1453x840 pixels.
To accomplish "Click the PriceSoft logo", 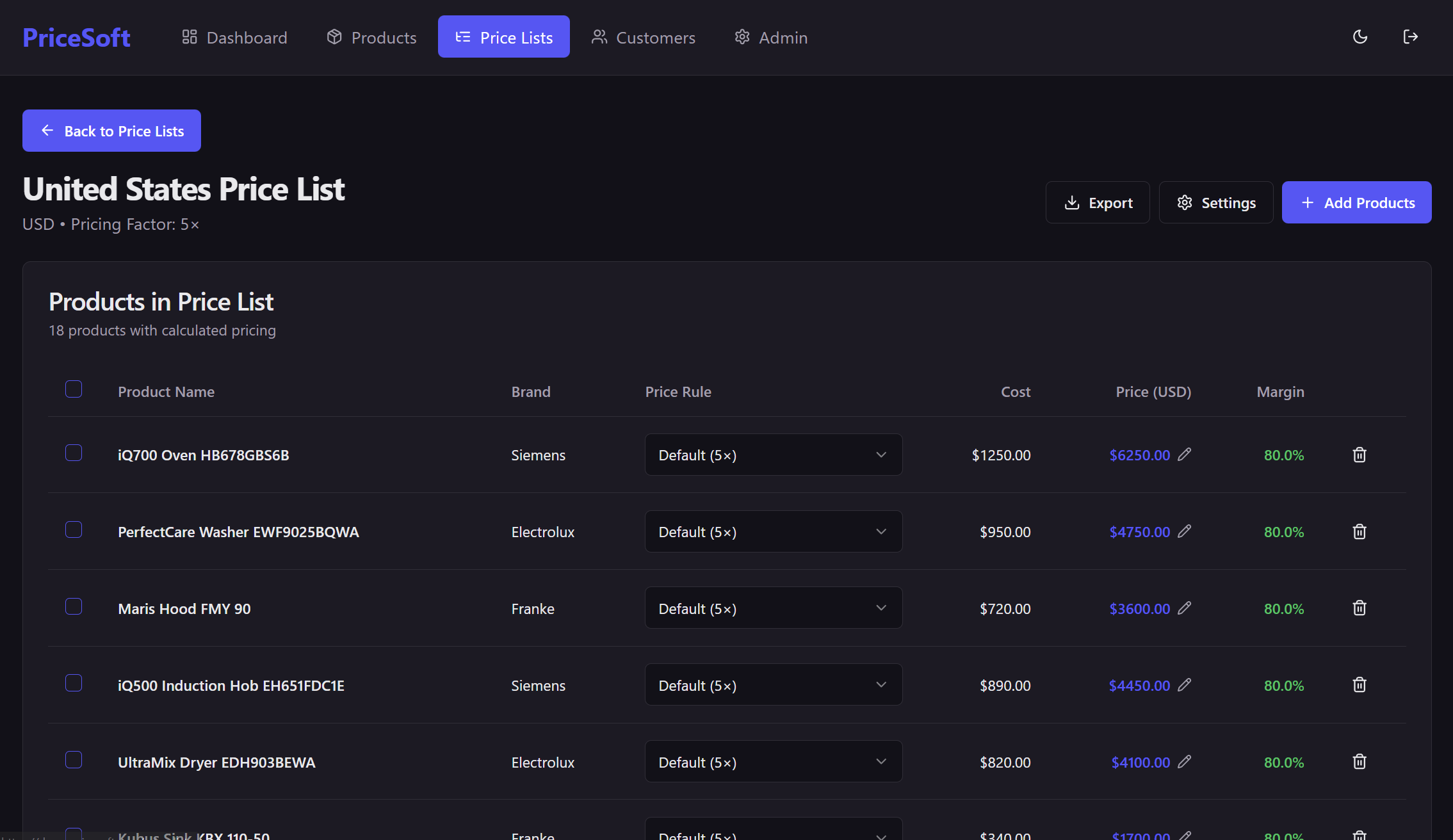I will 76,37.
